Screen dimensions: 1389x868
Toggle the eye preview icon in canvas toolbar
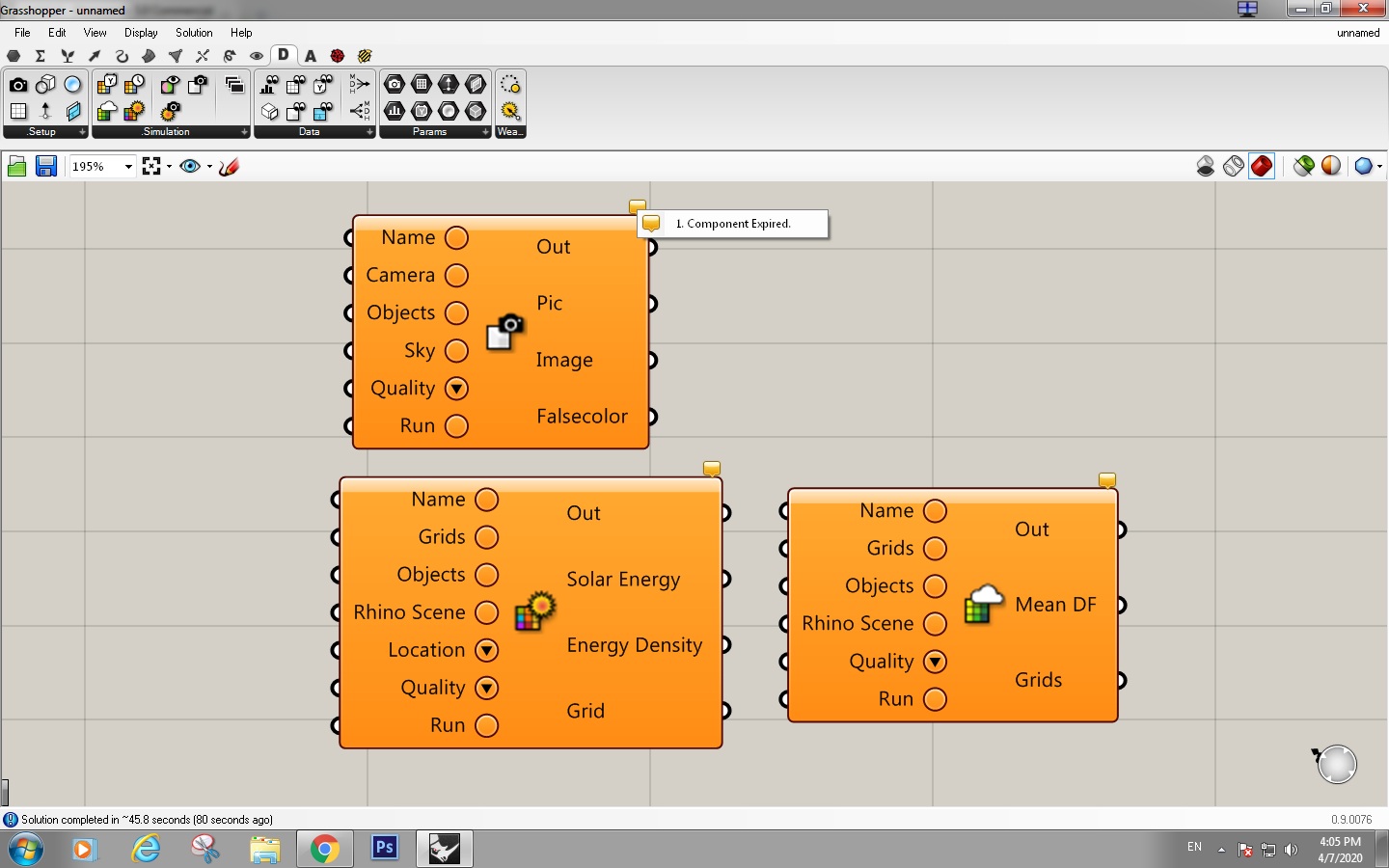pos(190,166)
